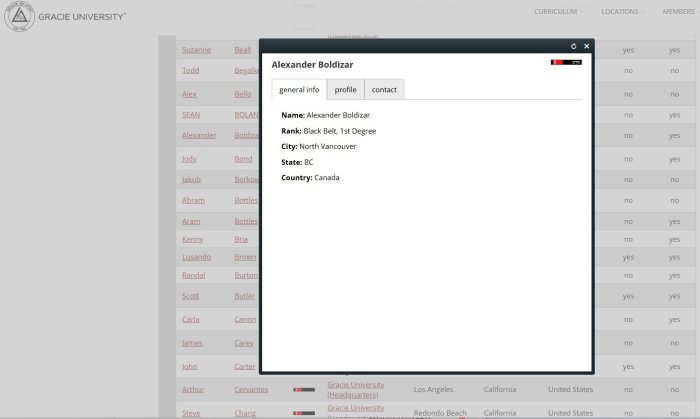Open the Members menu
Screen dimensions: 700x419
[x=681, y=12]
